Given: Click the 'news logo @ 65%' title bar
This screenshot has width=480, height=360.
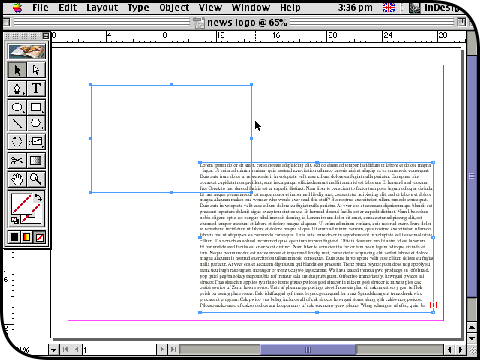Looking at the screenshot, I should click(247, 22).
